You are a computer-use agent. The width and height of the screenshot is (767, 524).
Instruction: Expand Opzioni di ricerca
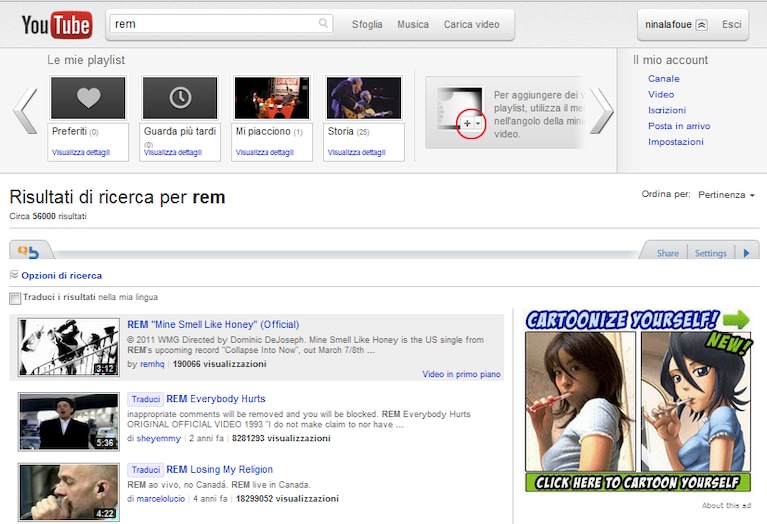[x=62, y=275]
